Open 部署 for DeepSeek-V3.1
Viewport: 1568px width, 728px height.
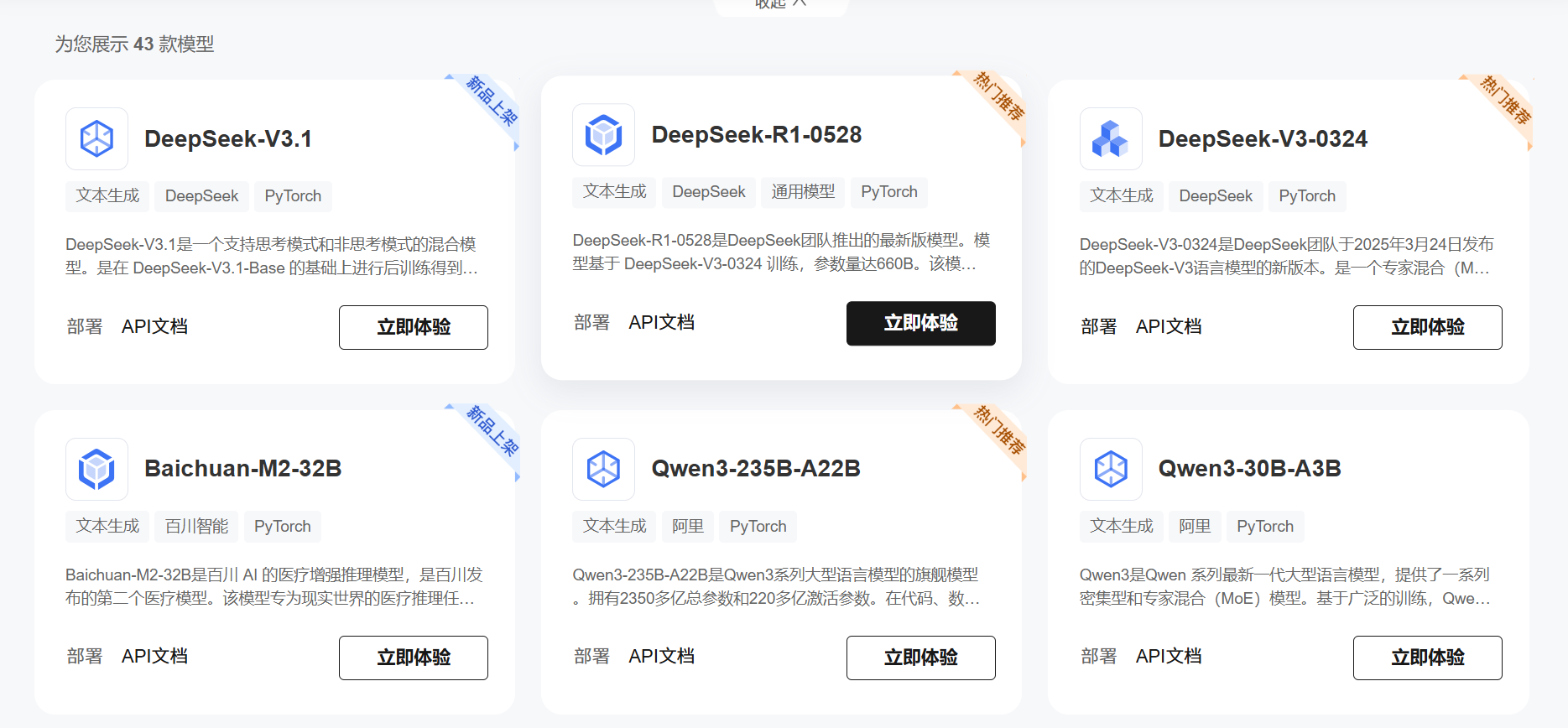click(85, 326)
